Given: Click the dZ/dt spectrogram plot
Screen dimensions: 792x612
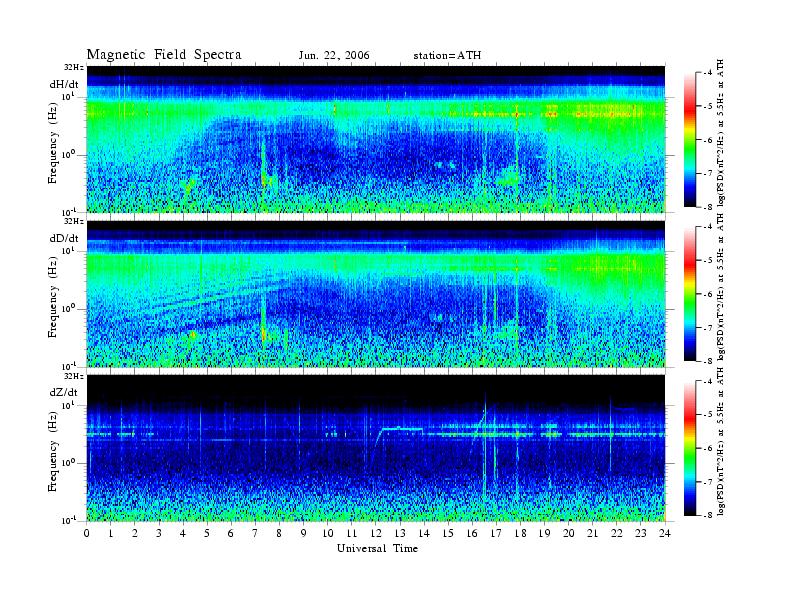Looking at the screenshot, I should click(x=376, y=448).
